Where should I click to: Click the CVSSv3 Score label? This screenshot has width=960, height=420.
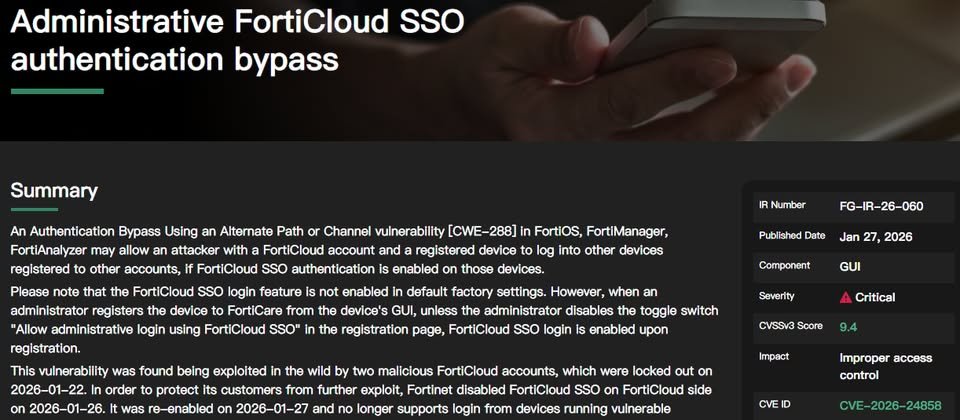[x=790, y=326]
